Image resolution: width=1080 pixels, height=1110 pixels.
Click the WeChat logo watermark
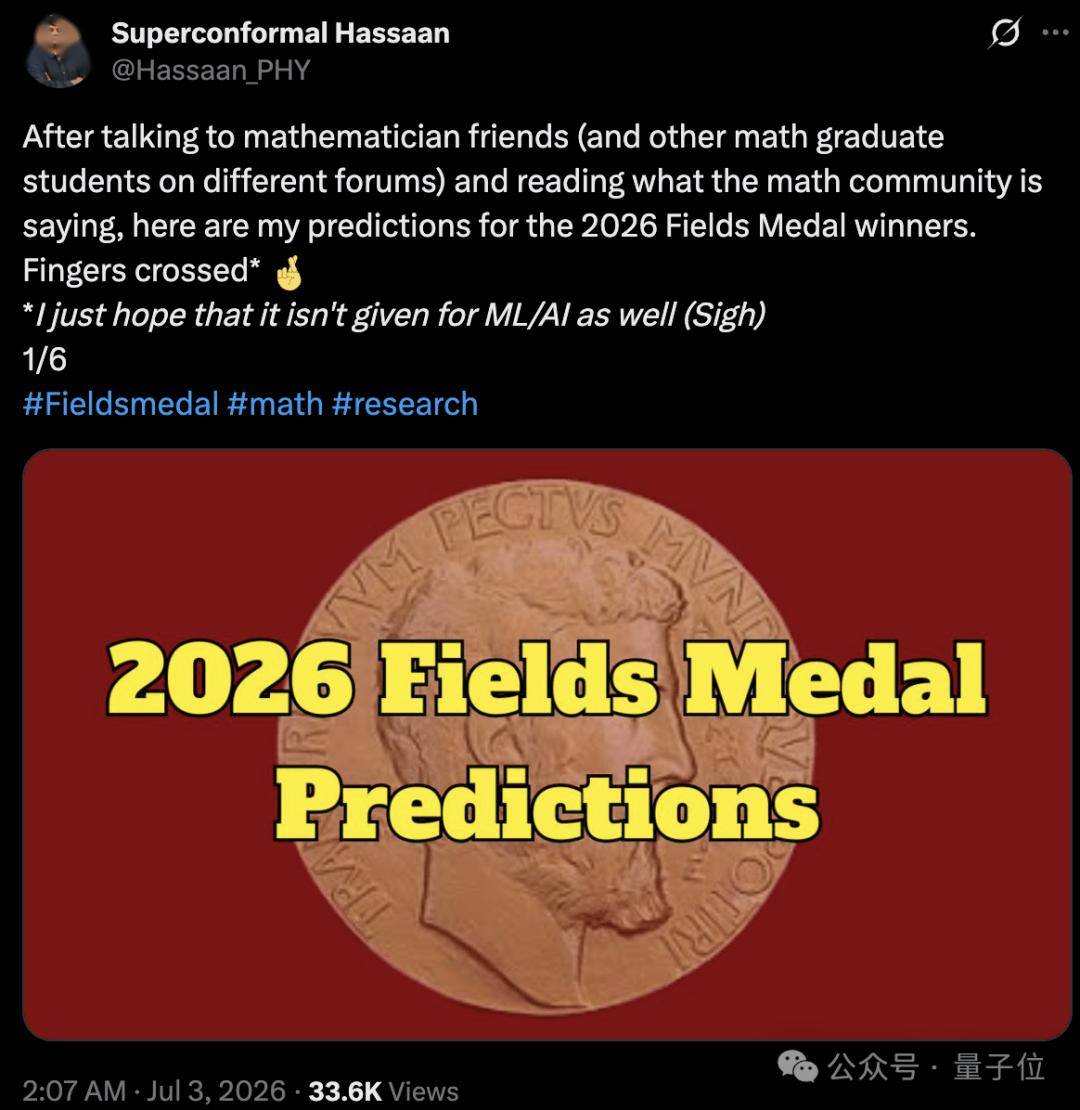click(798, 1066)
